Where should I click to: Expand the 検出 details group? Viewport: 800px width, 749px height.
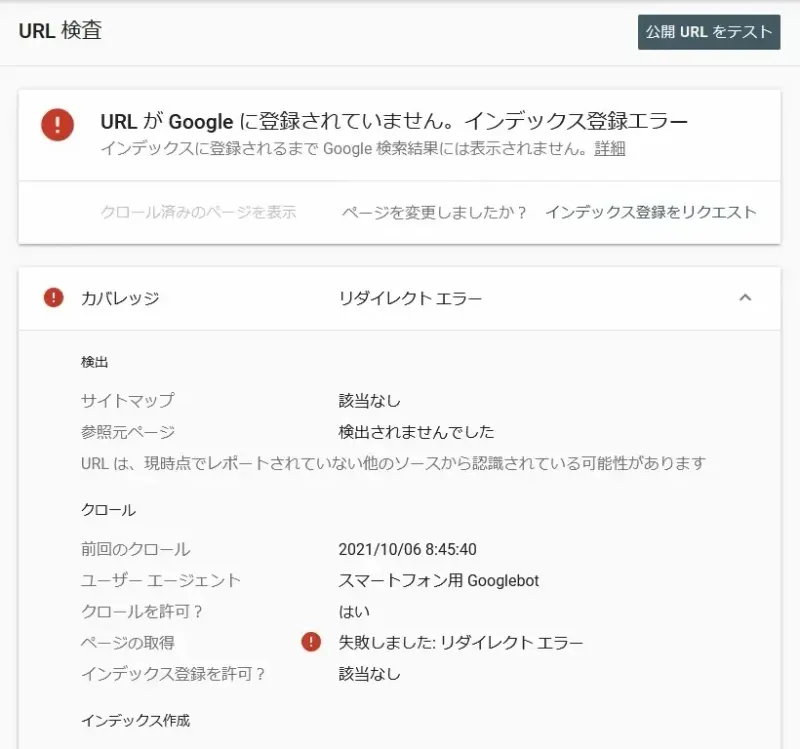click(93, 362)
